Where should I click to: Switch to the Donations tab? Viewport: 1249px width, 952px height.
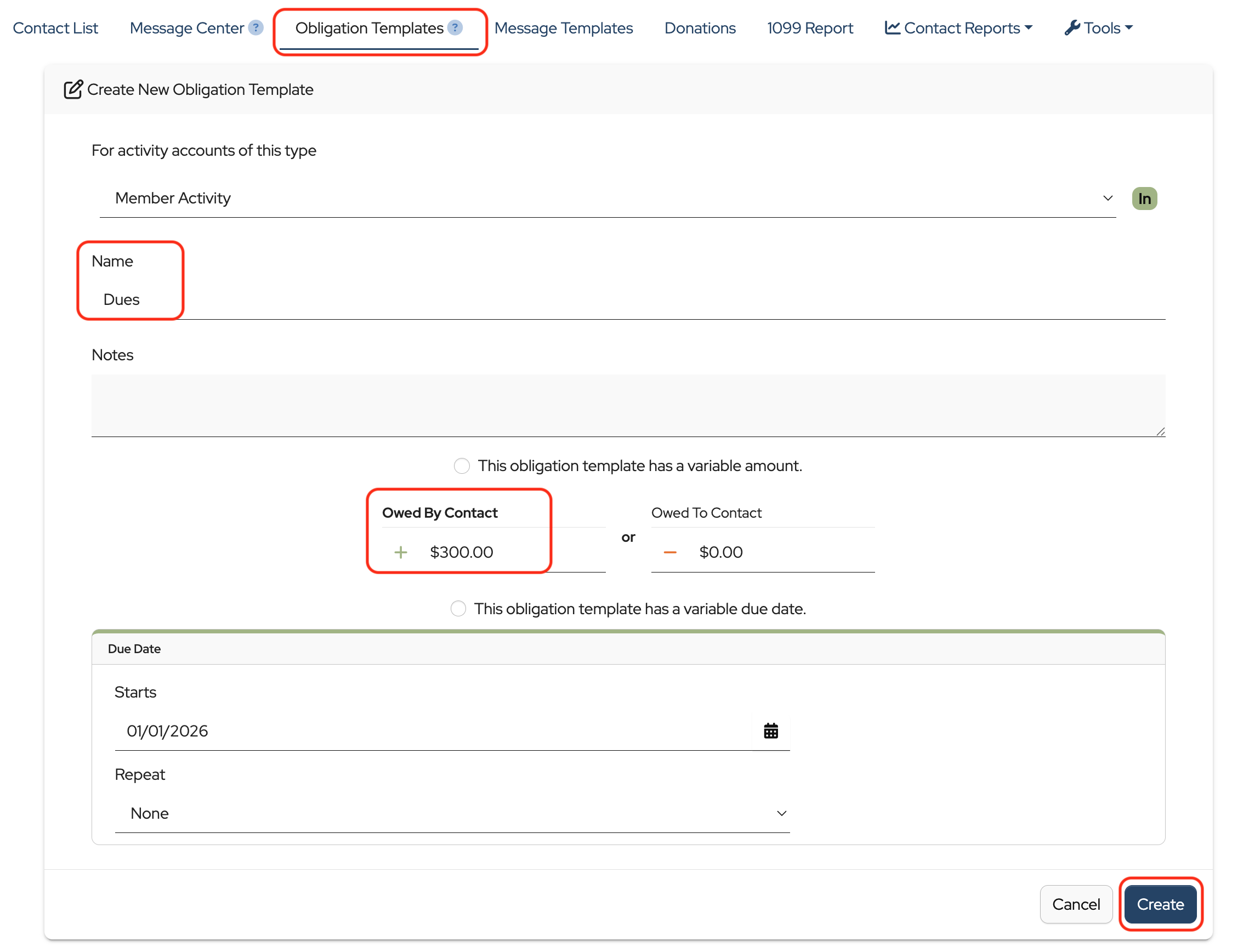point(700,28)
